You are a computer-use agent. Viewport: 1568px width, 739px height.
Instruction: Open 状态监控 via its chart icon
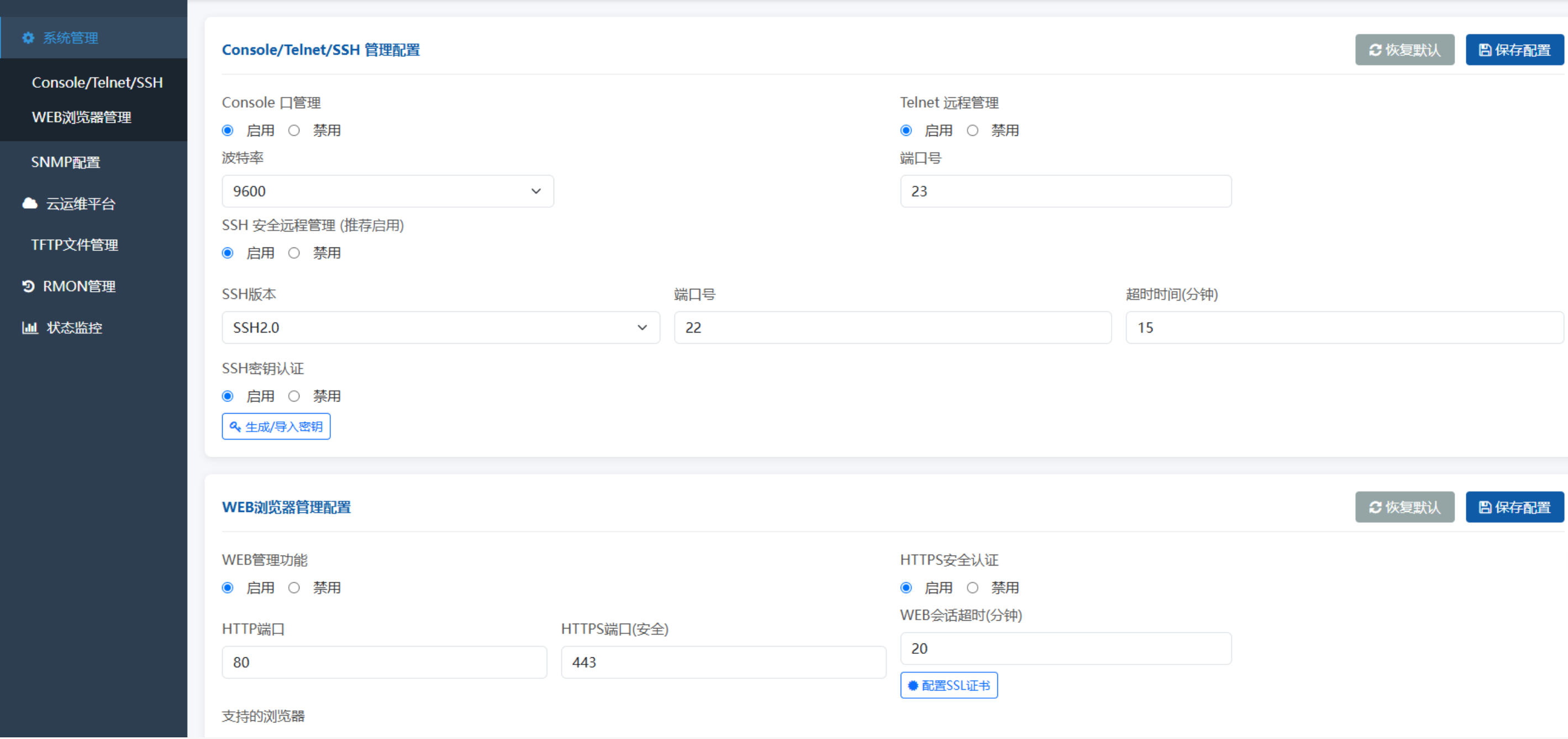[x=30, y=328]
